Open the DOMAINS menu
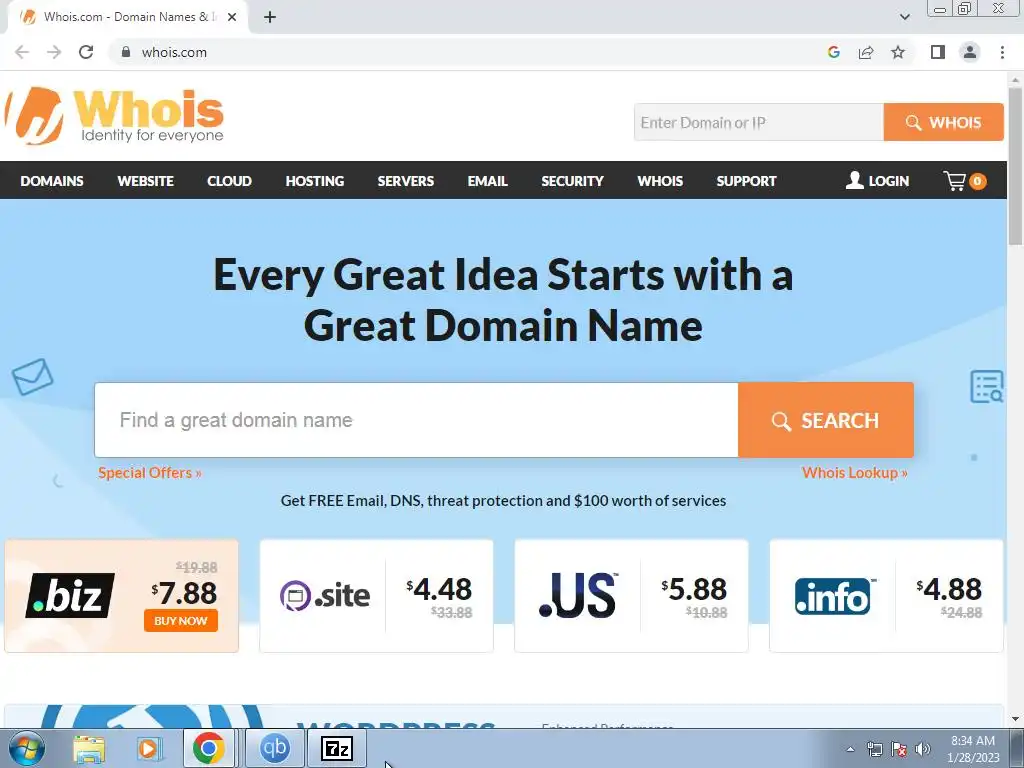 pos(52,181)
